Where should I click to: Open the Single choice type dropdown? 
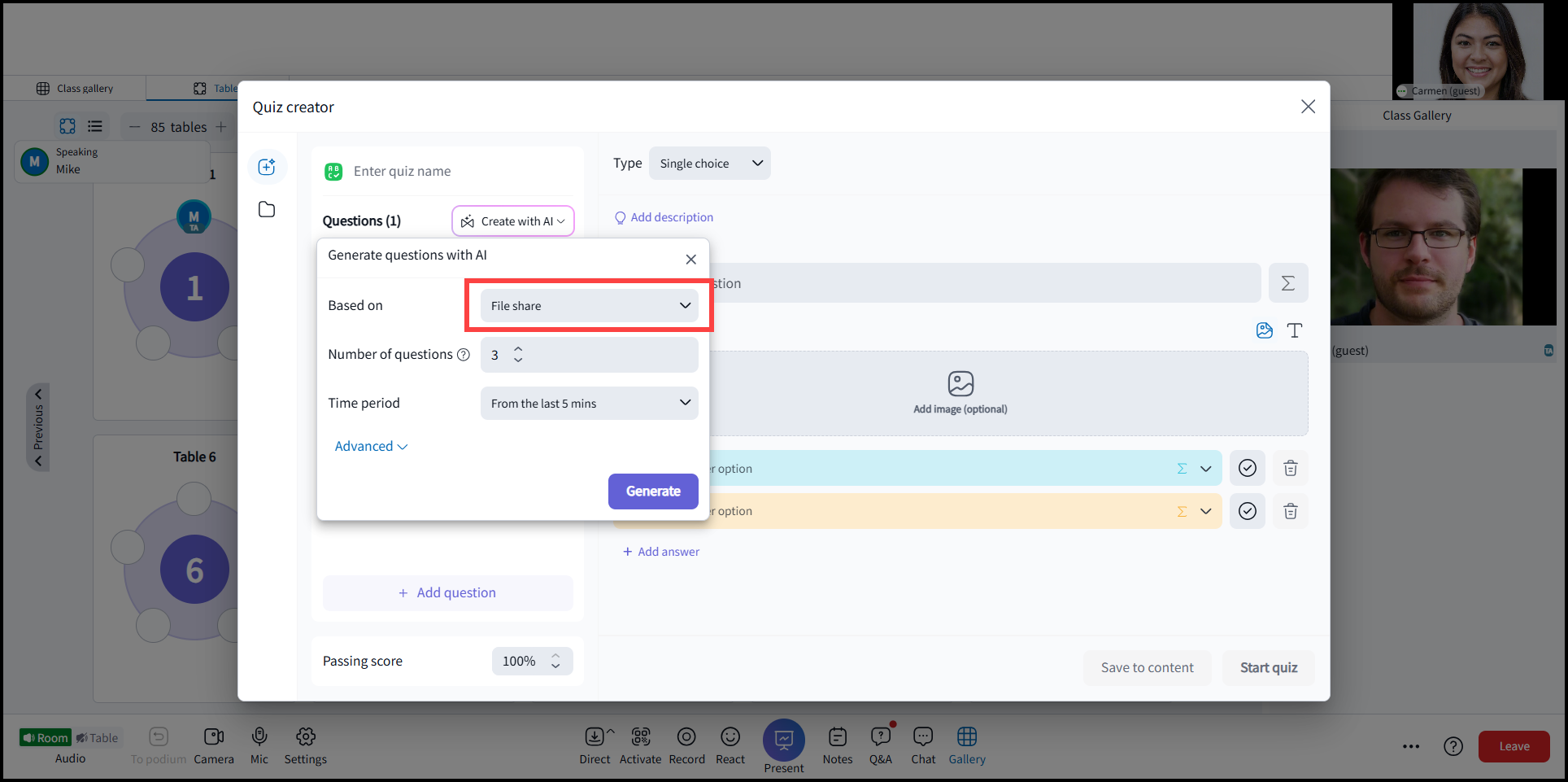(710, 164)
